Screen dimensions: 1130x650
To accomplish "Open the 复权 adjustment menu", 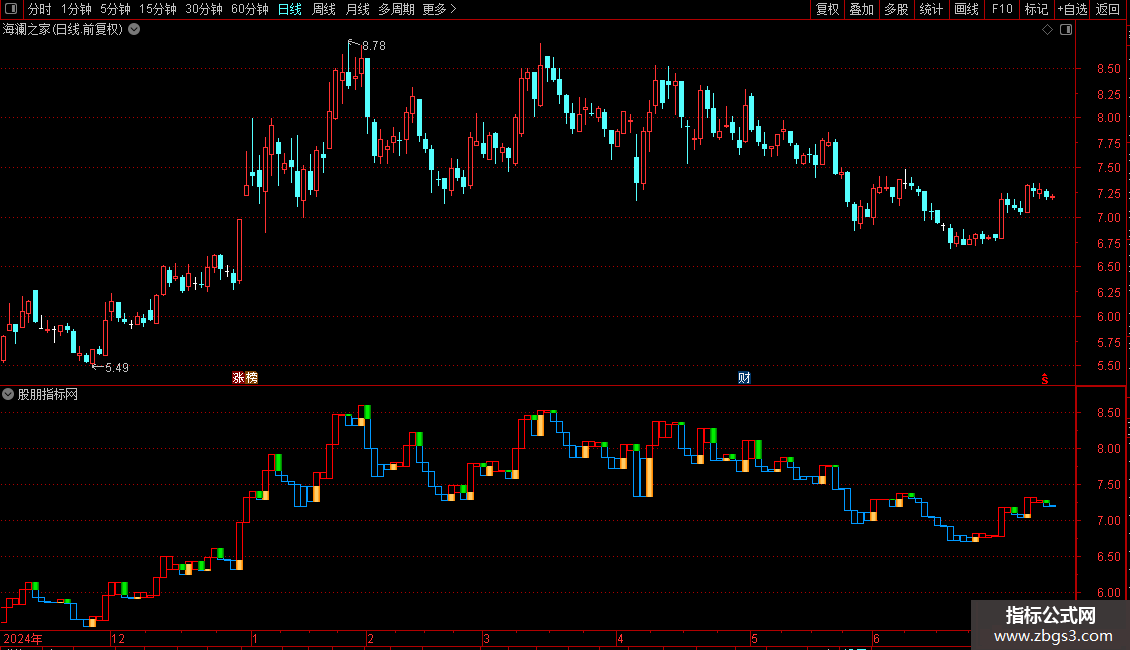I will pyautogui.click(x=827, y=9).
